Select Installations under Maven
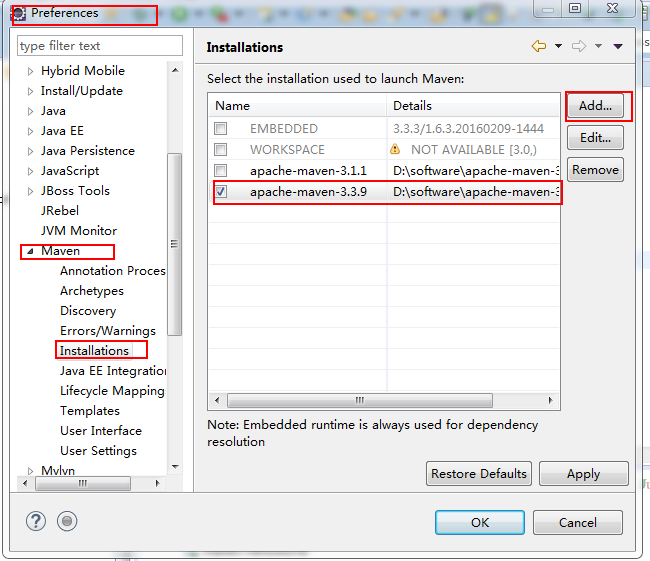The width and height of the screenshot is (650, 561). [94, 350]
